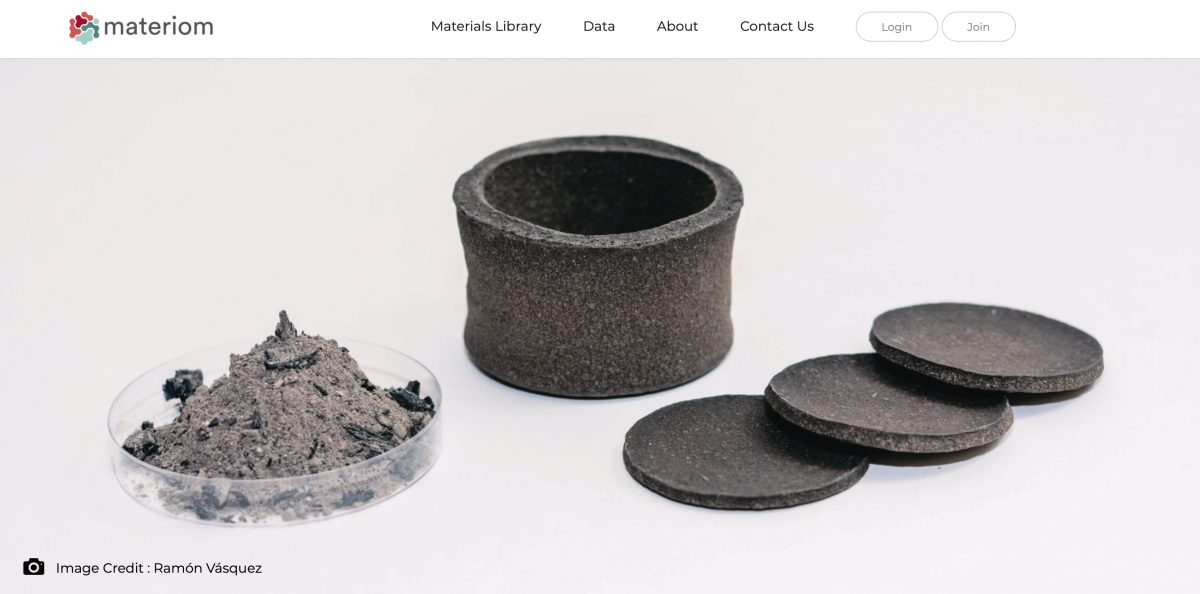Click the Materiom colorful molecule logo icon
Image resolution: width=1200 pixels, height=594 pixels.
click(84, 28)
